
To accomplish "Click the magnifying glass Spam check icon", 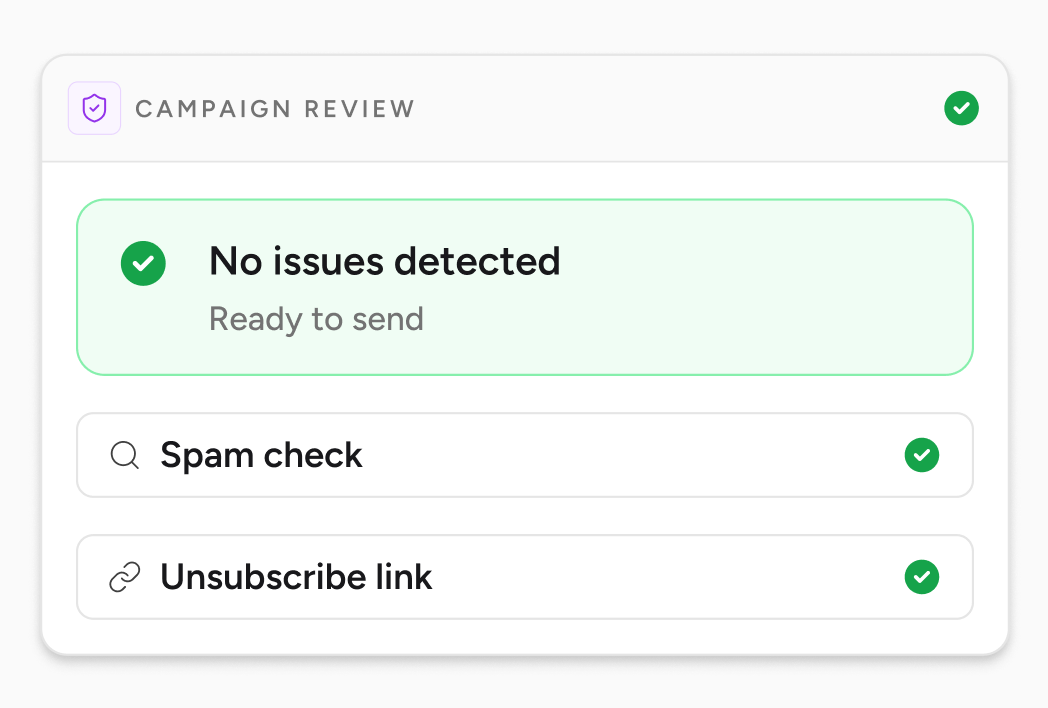I will coord(124,455).
